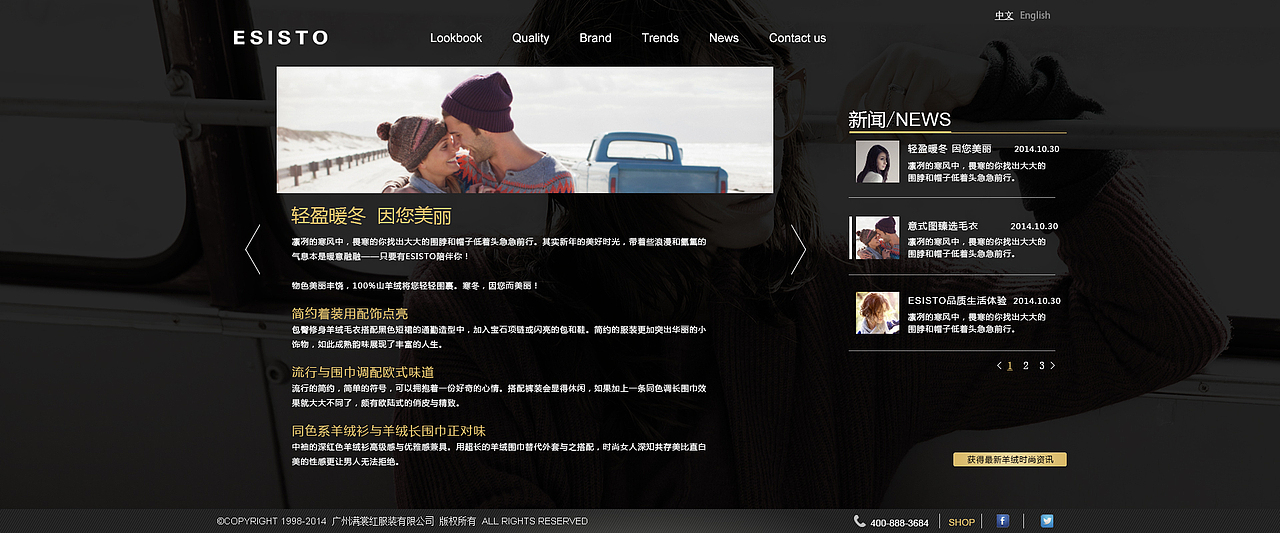
Task: Open the Twitter icon
Action: tap(1047, 521)
